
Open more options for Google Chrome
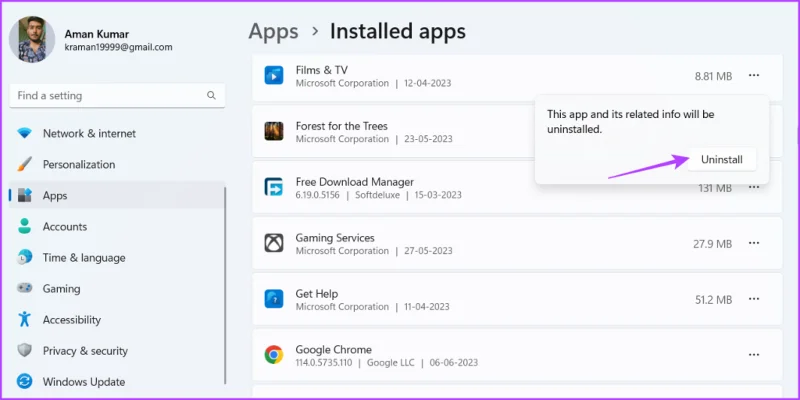click(x=754, y=355)
